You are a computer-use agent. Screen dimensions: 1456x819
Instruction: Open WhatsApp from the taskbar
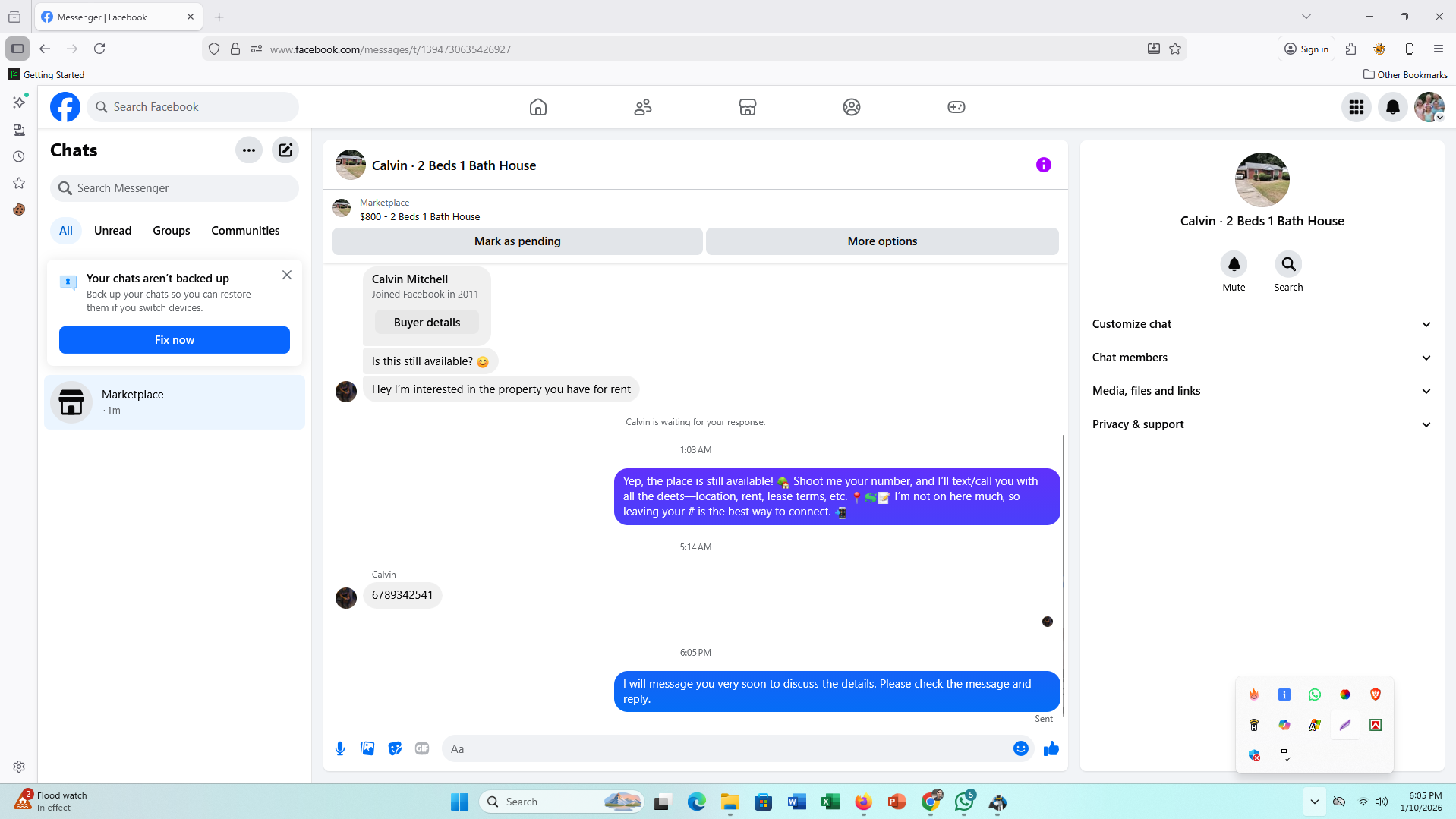964,802
